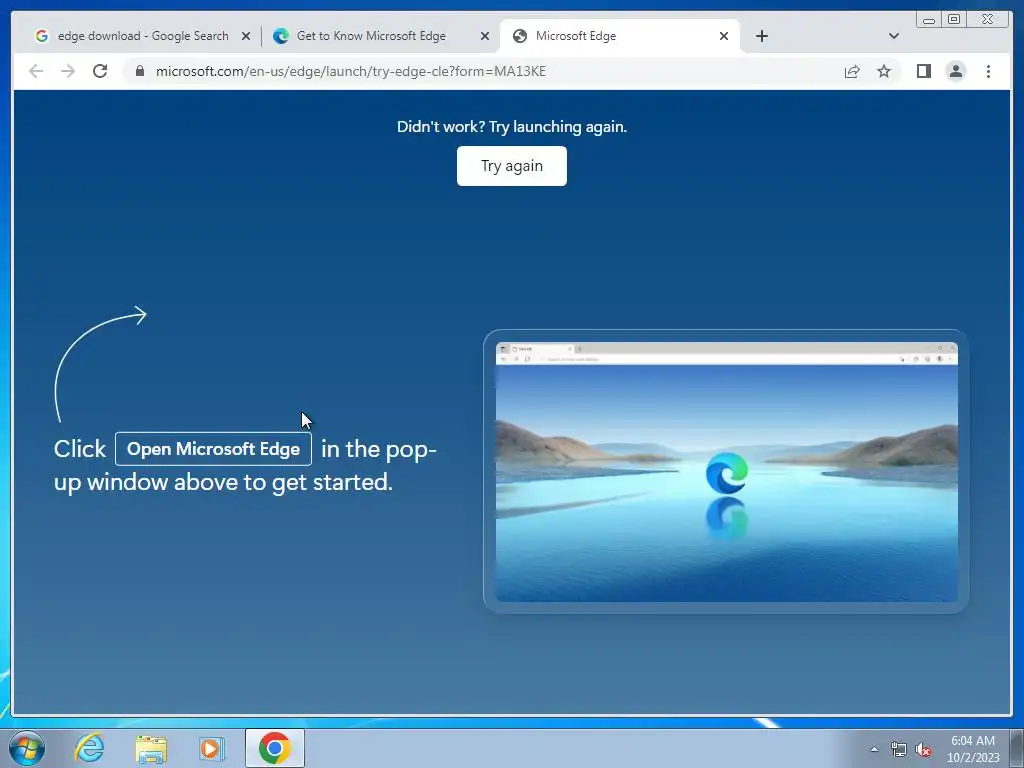
Task: Open the taskbar clock and date
Action: (x=973, y=749)
